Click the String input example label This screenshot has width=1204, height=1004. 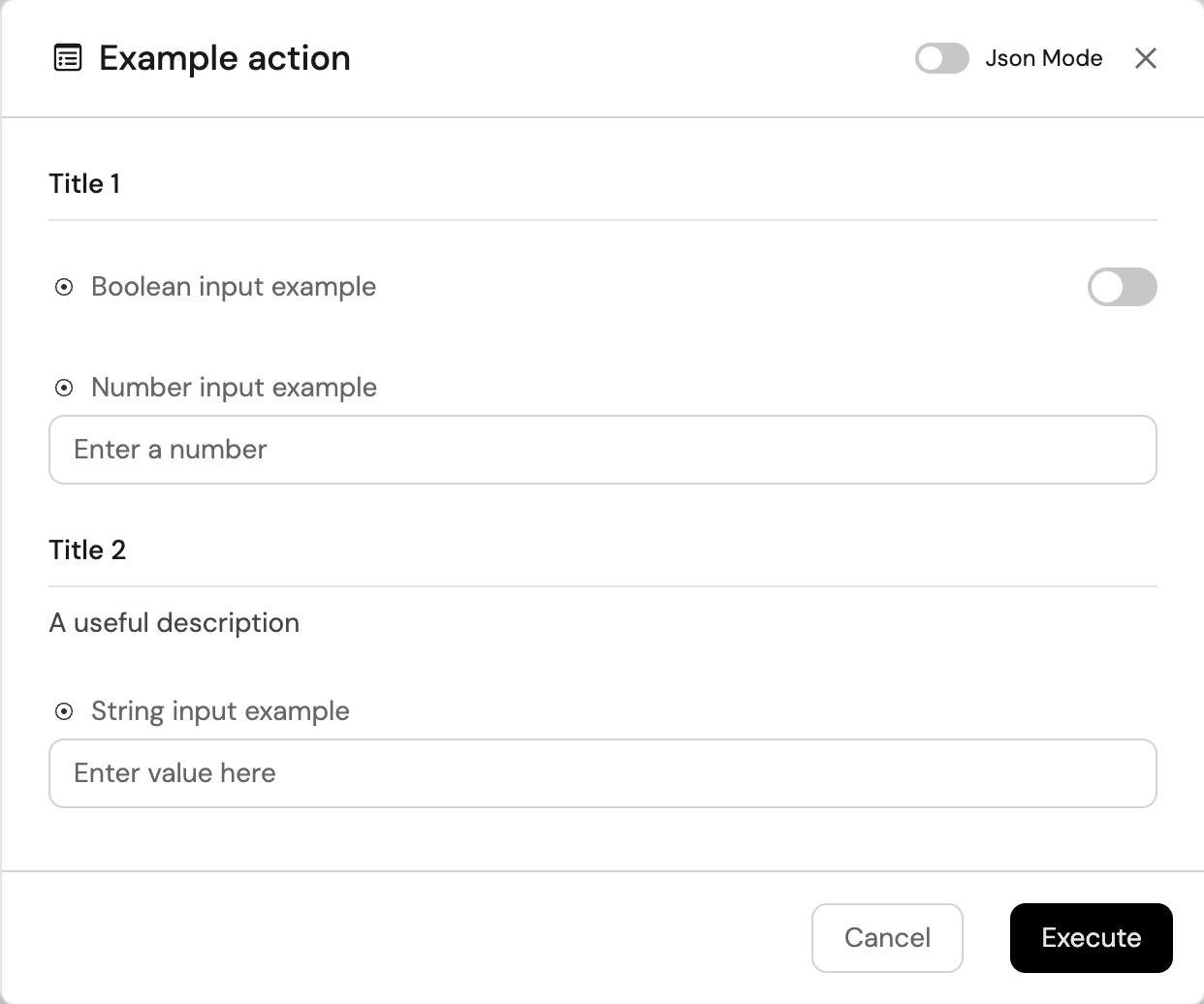[x=220, y=711]
